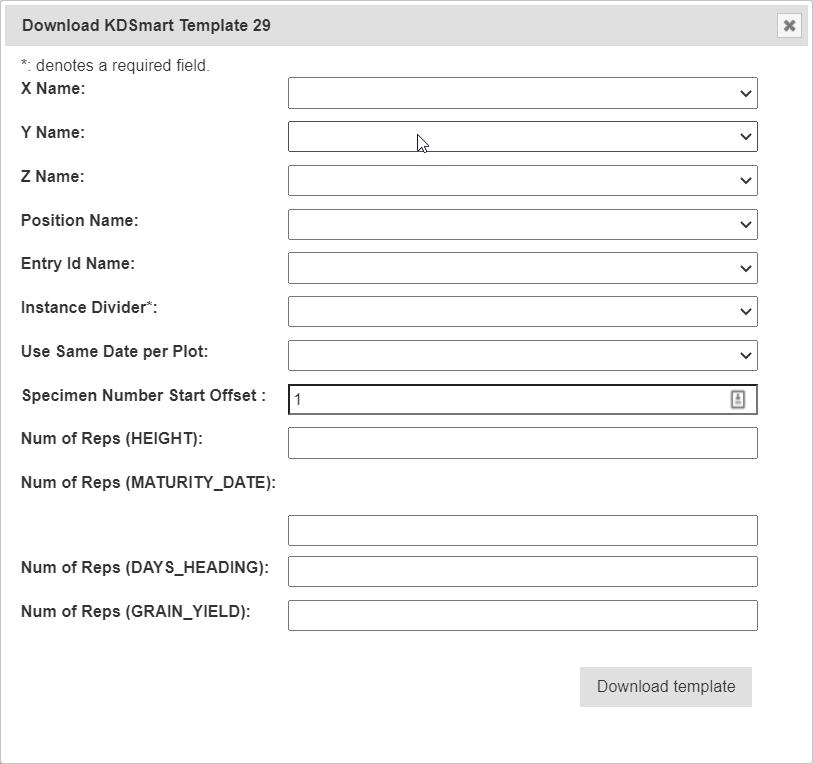
Task: Click the 'Use Same Date per Plot:' label text
Action: point(115,352)
